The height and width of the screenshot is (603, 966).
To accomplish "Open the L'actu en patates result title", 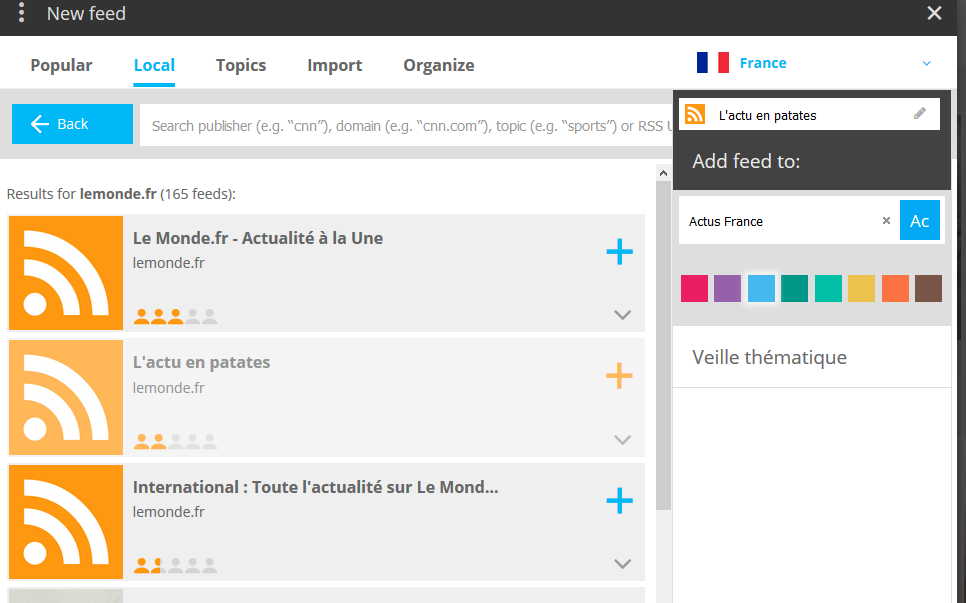I will [201, 362].
